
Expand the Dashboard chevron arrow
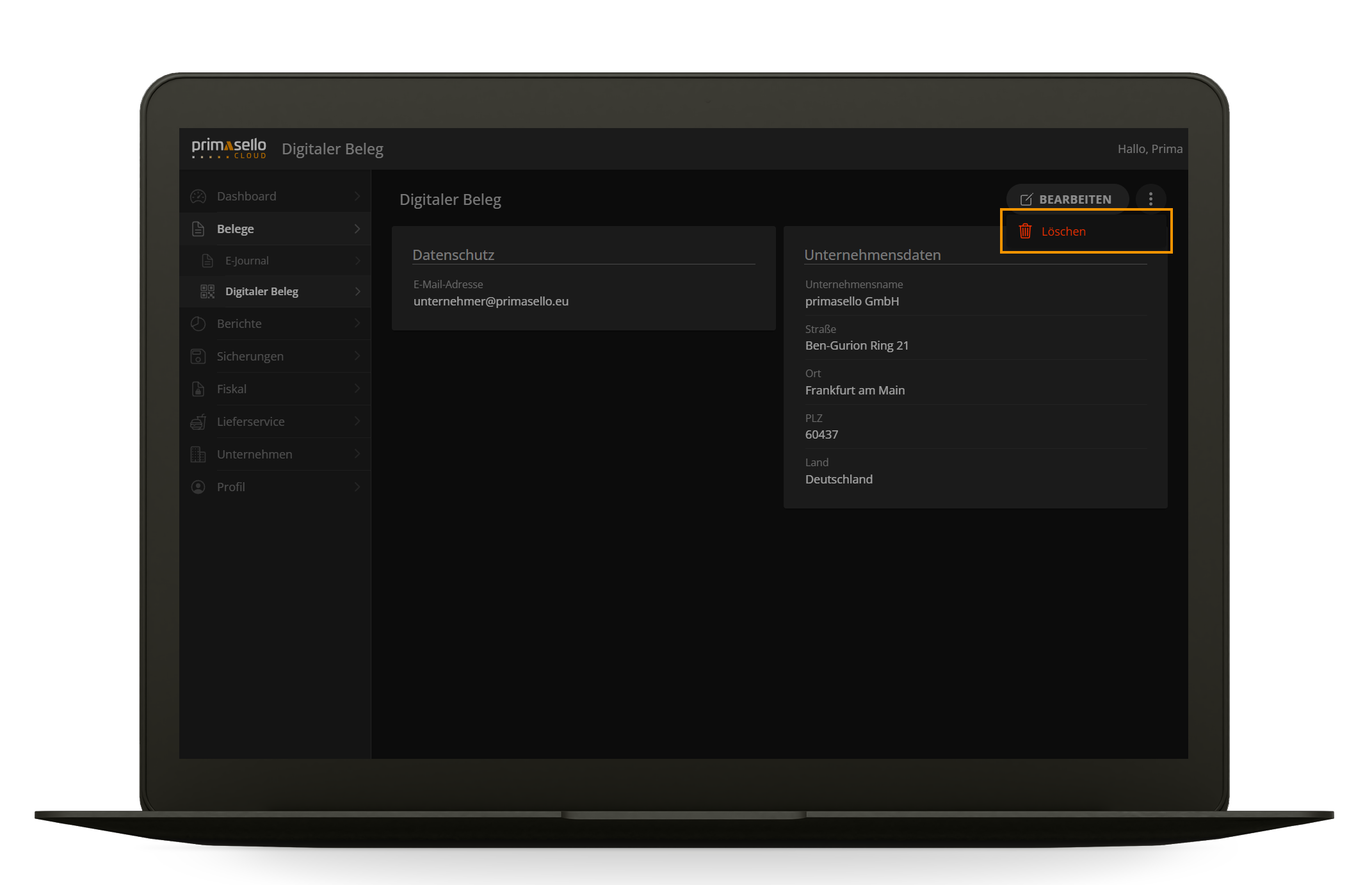point(357,196)
